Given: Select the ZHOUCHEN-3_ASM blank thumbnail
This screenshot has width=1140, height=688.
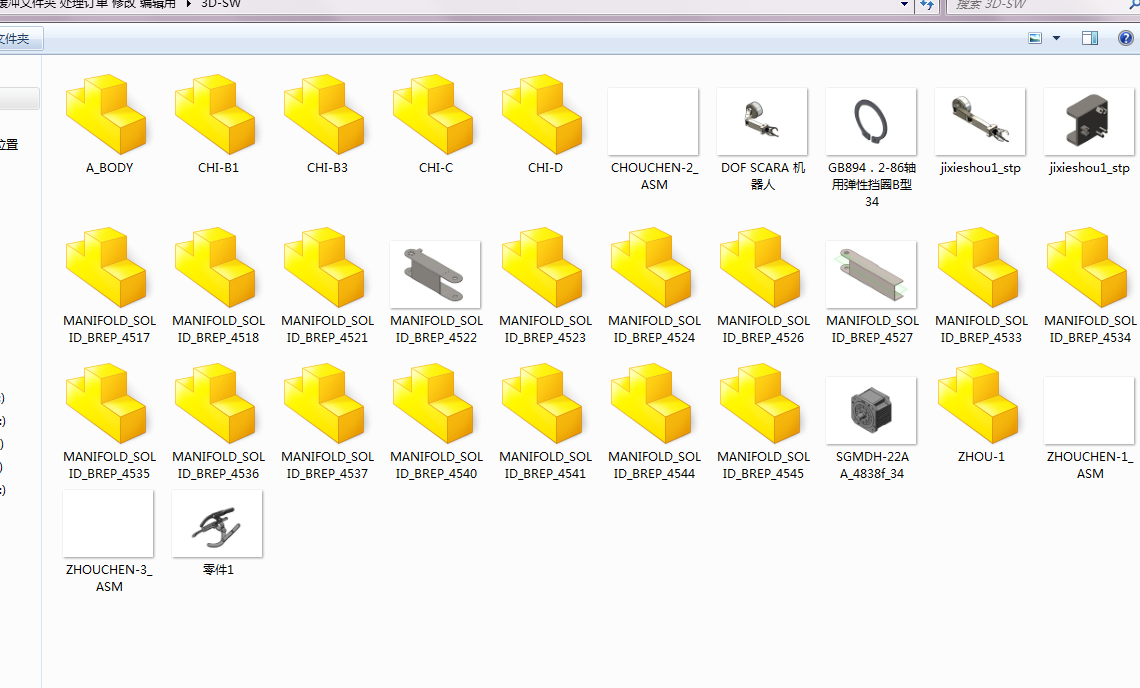Looking at the screenshot, I should tap(108, 524).
